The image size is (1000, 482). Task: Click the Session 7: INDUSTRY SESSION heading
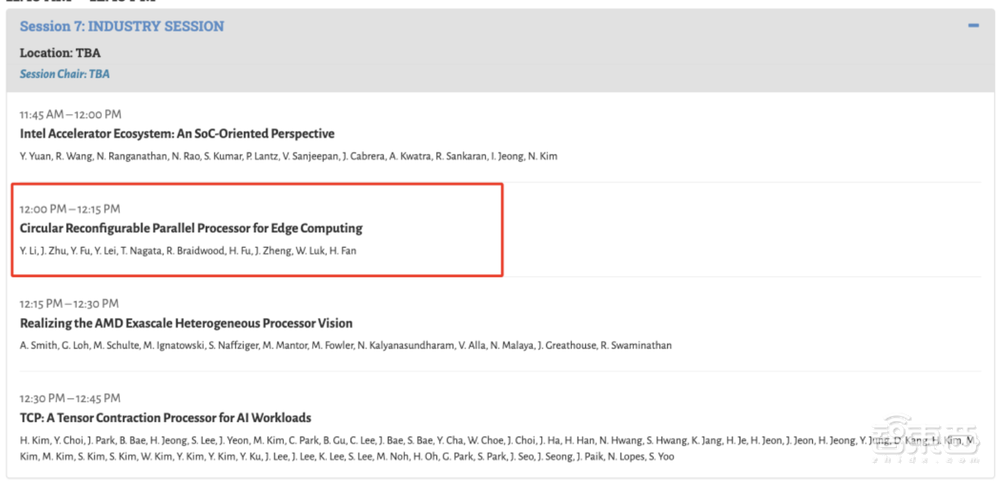(x=122, y=27)
